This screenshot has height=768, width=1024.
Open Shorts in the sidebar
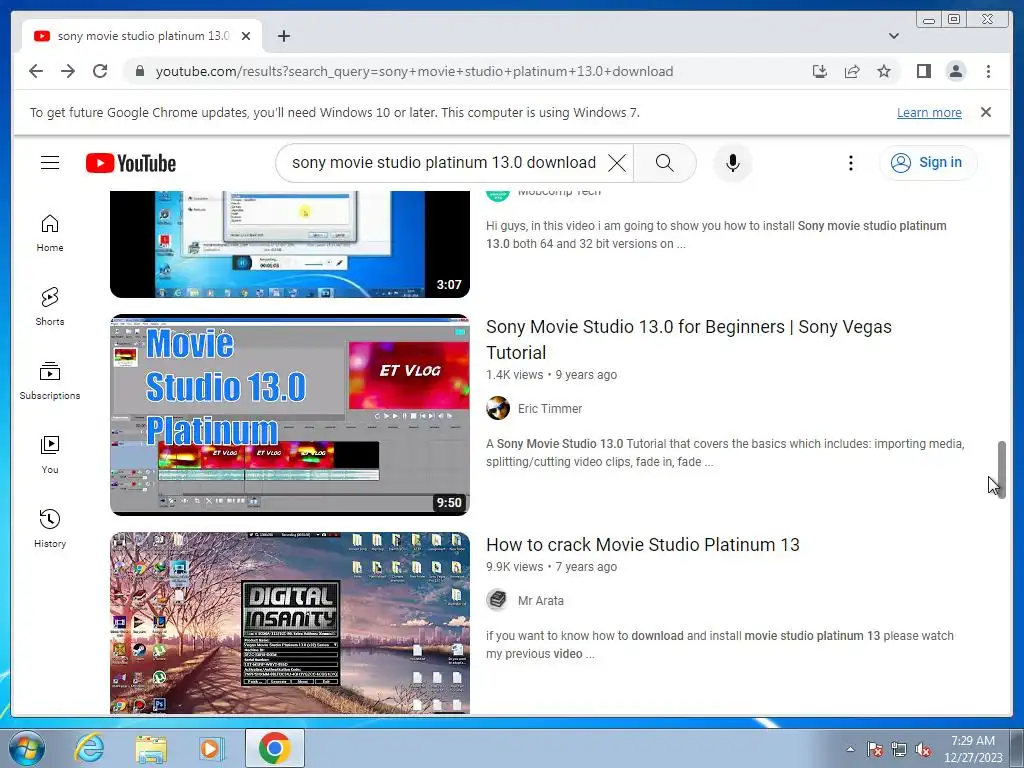tap(50, 307)
